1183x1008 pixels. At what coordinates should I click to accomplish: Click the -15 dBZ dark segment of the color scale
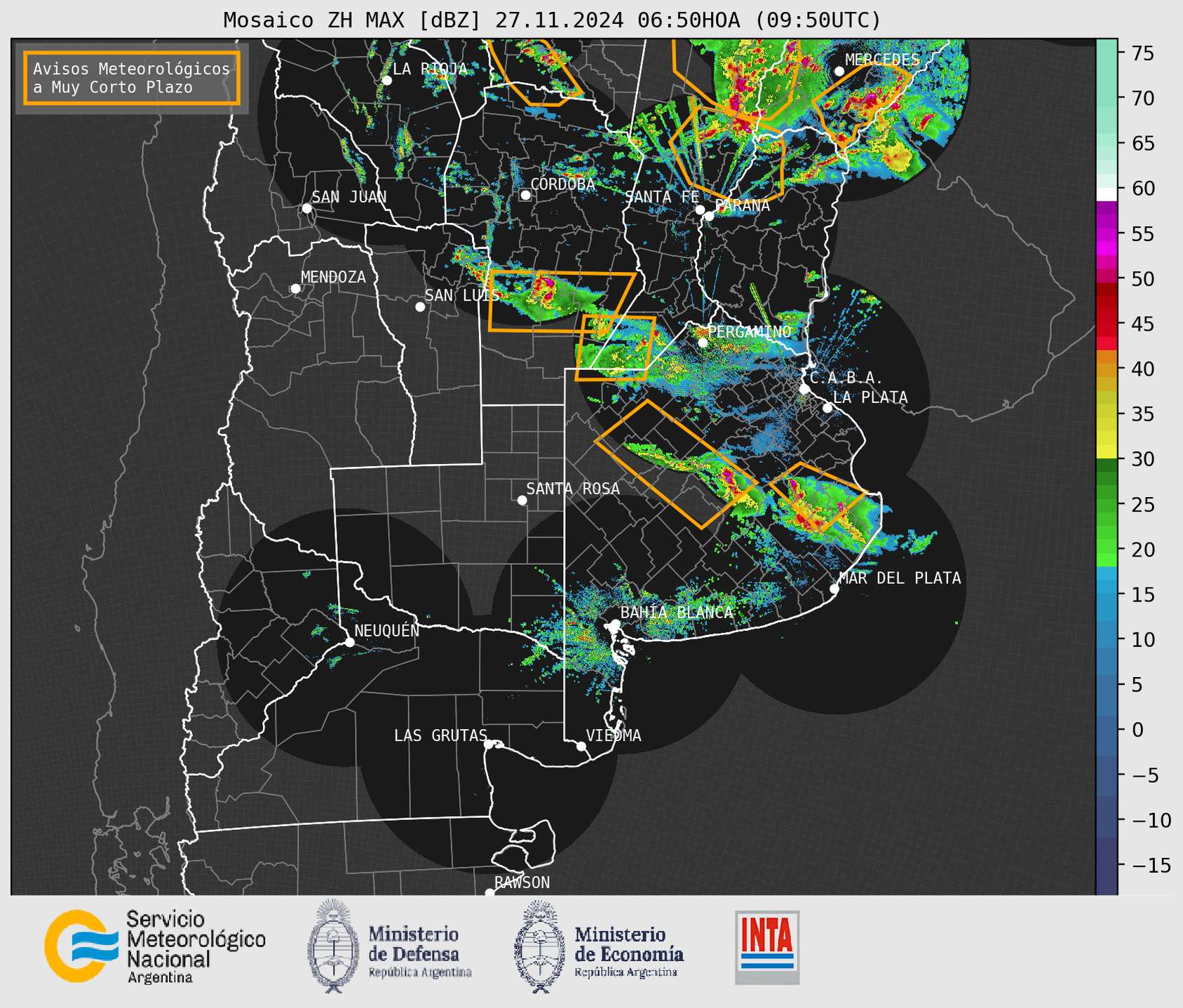[1107, 864]
